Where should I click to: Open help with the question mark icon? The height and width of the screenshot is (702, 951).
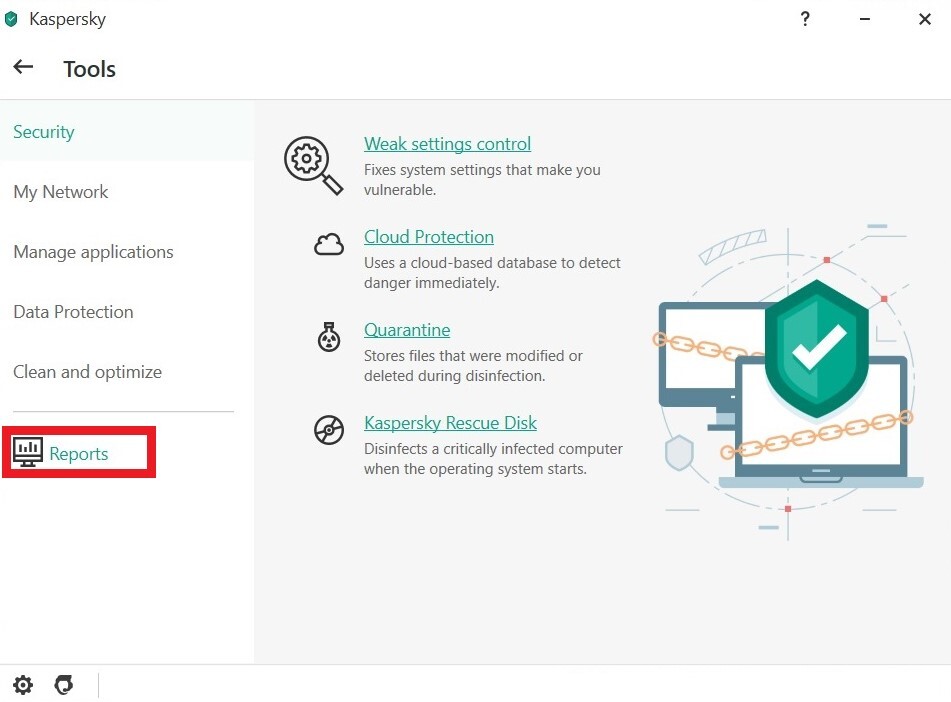point(805,19)
